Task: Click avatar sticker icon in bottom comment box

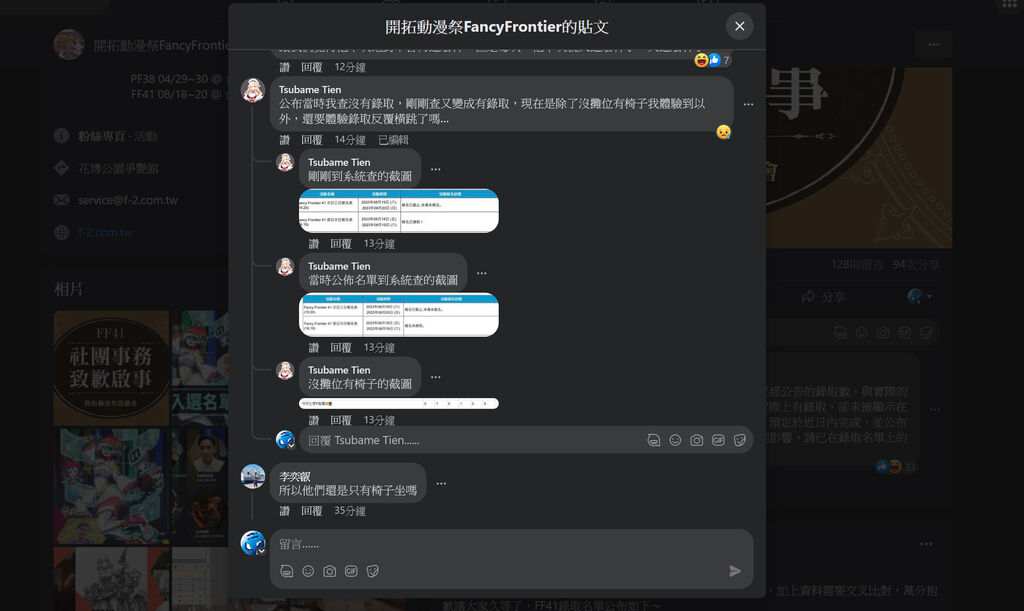Action: [x=287, y=571]
